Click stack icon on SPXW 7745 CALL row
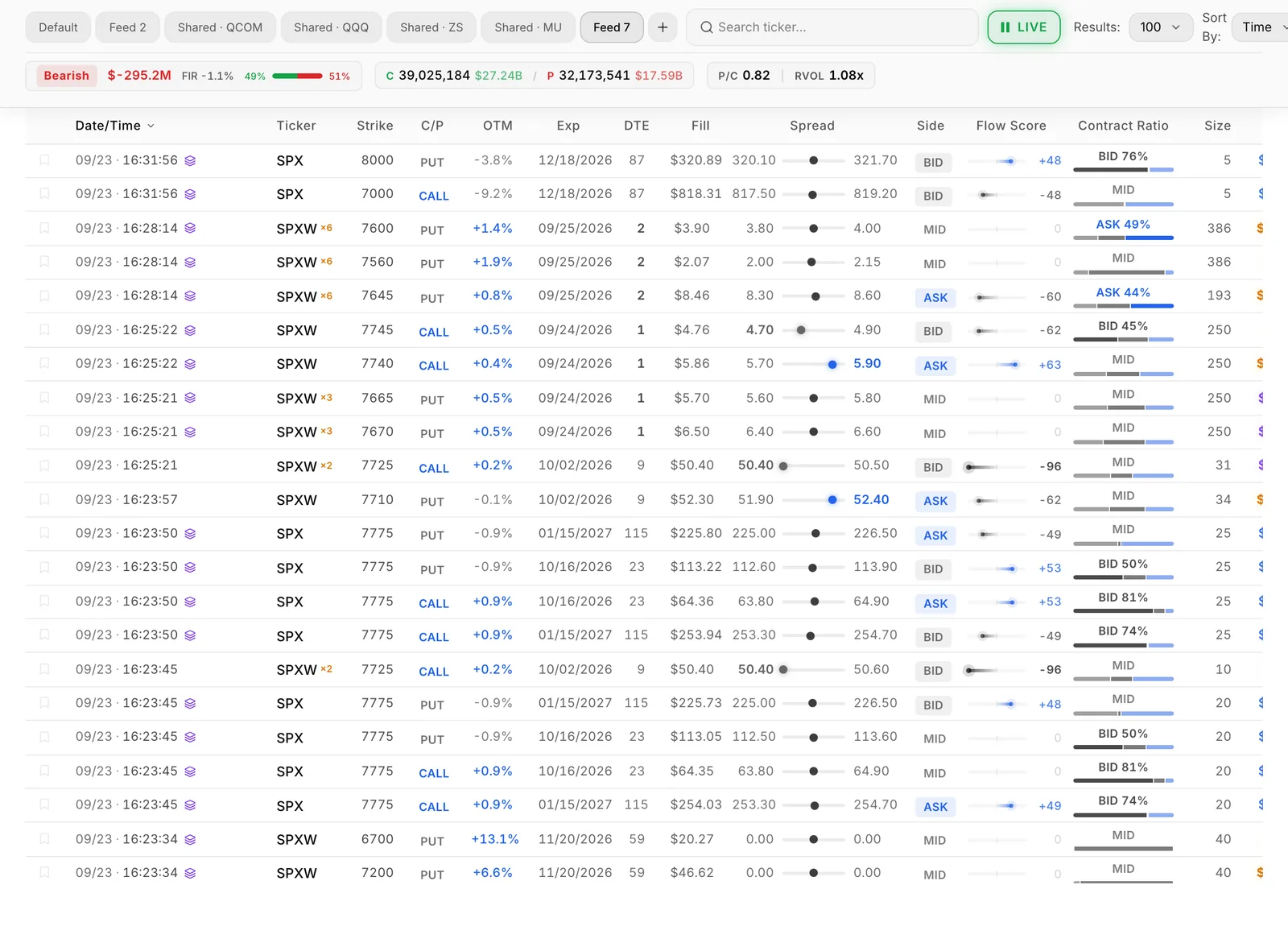 [x=190, y=331]
